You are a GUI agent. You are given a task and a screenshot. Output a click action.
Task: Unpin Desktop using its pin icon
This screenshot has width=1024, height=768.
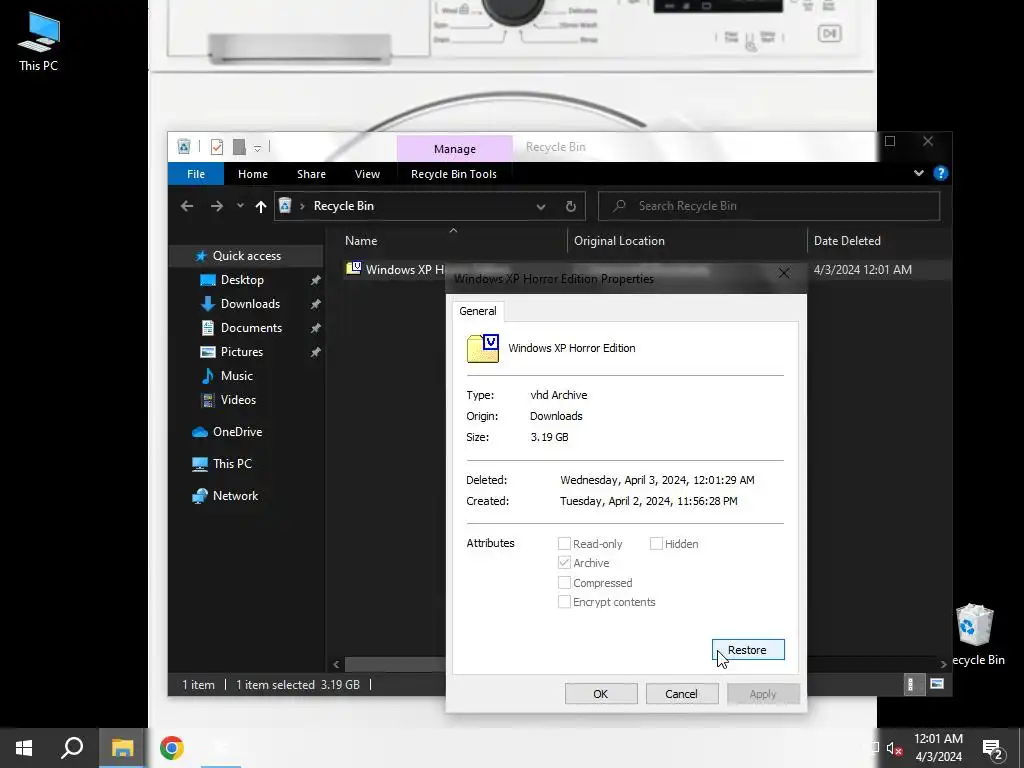click(315, 280)
